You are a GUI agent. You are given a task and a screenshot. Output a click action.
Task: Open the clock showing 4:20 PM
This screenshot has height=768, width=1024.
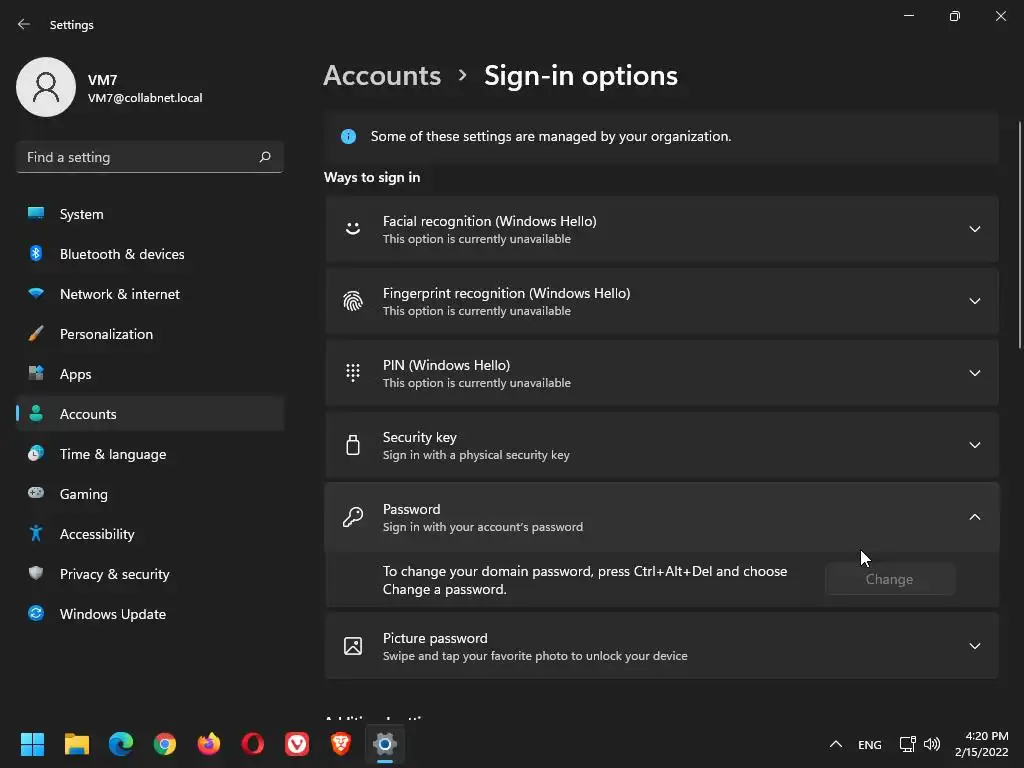point(982,744)
